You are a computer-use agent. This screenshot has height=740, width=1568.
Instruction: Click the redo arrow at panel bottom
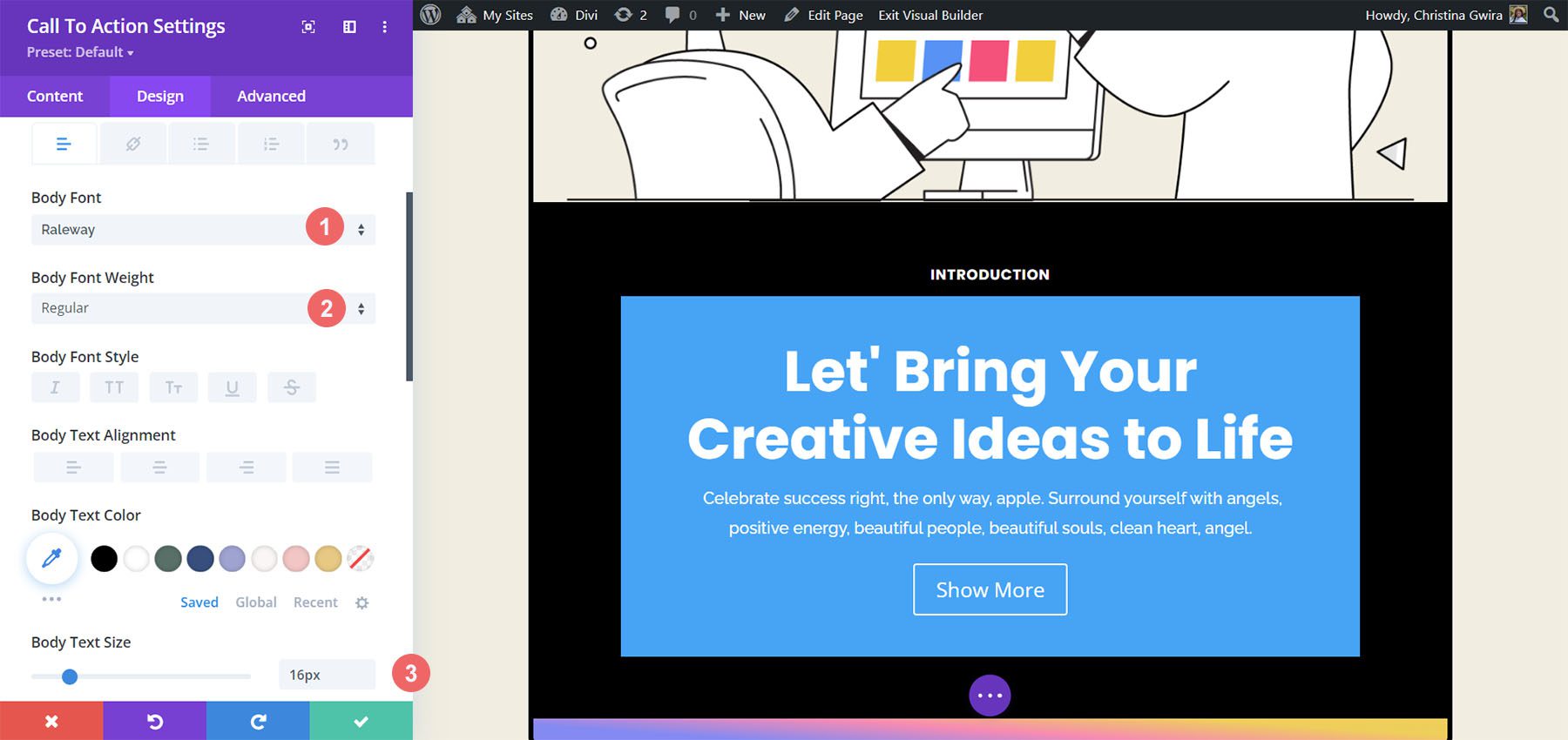pos(258,721)
